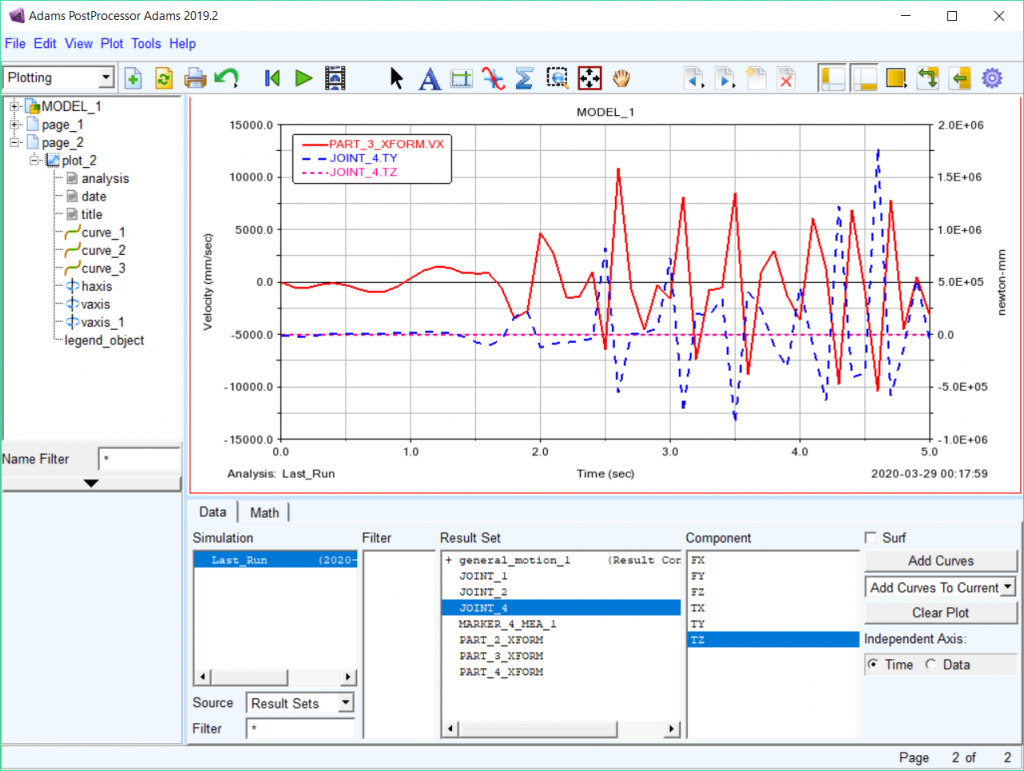Click the Simulation list horizontal scrollbar
Image resolution: width=1024 pixels, height=771 pixels.
276,676
